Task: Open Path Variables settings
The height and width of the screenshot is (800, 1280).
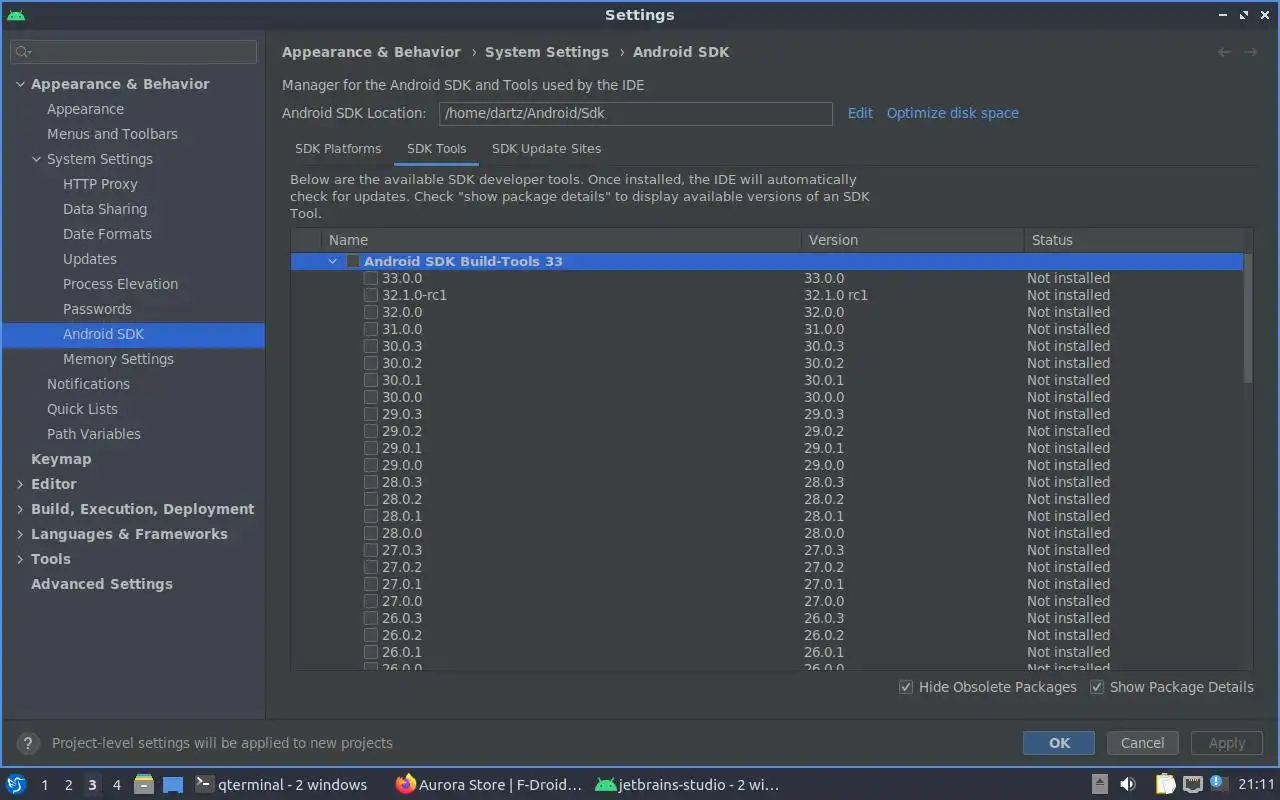Action: [x=94, y=434]
